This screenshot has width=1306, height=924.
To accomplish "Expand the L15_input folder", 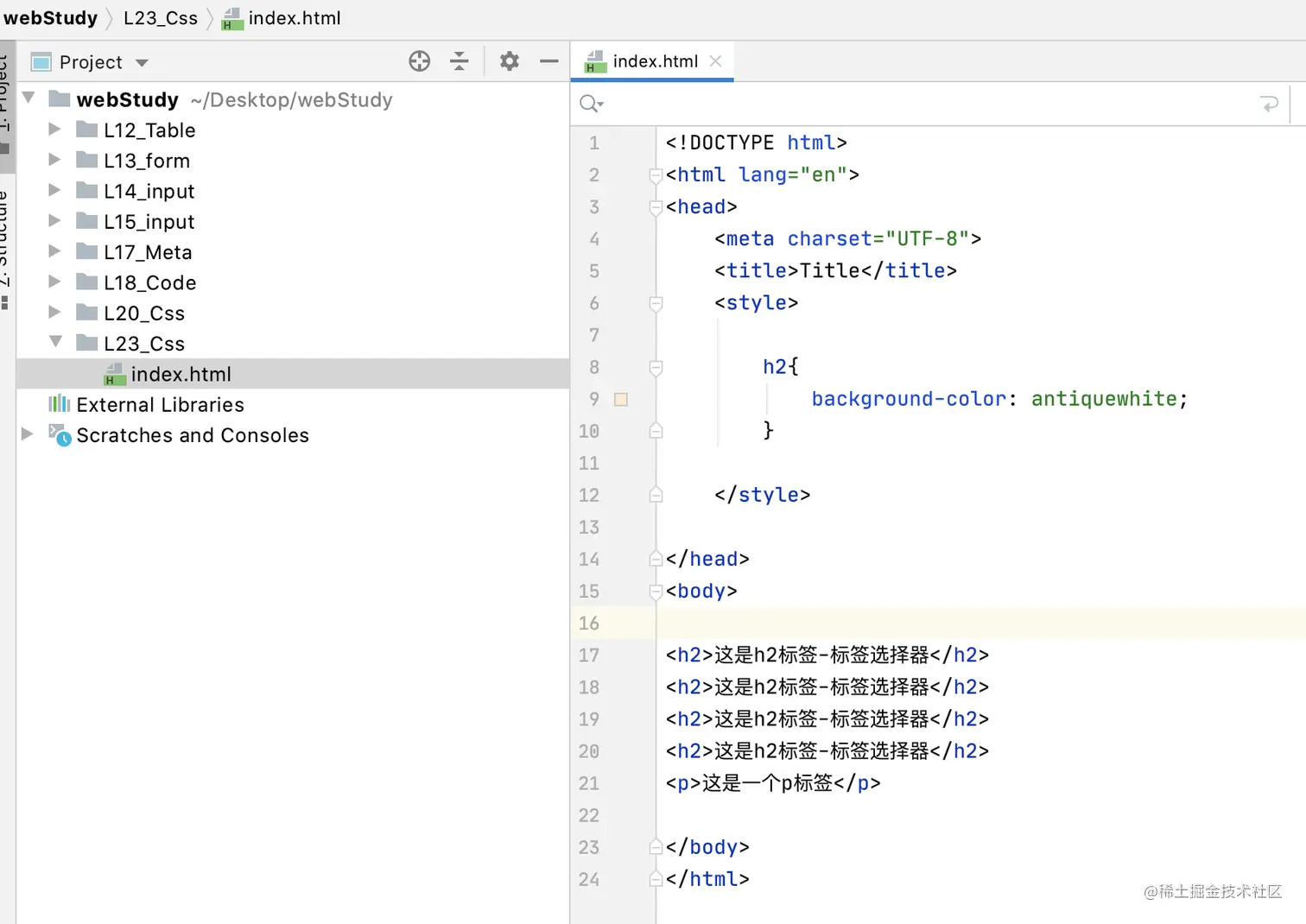I will tap(54, 221).
